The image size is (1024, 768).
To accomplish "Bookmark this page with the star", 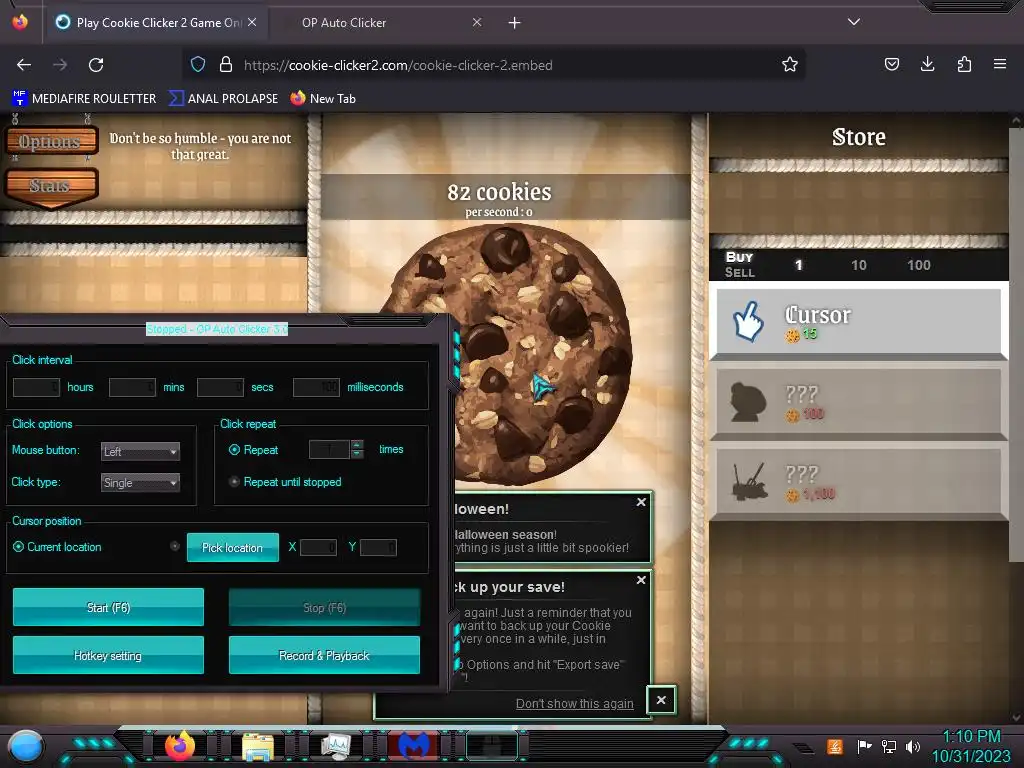I will pos(790,64).
